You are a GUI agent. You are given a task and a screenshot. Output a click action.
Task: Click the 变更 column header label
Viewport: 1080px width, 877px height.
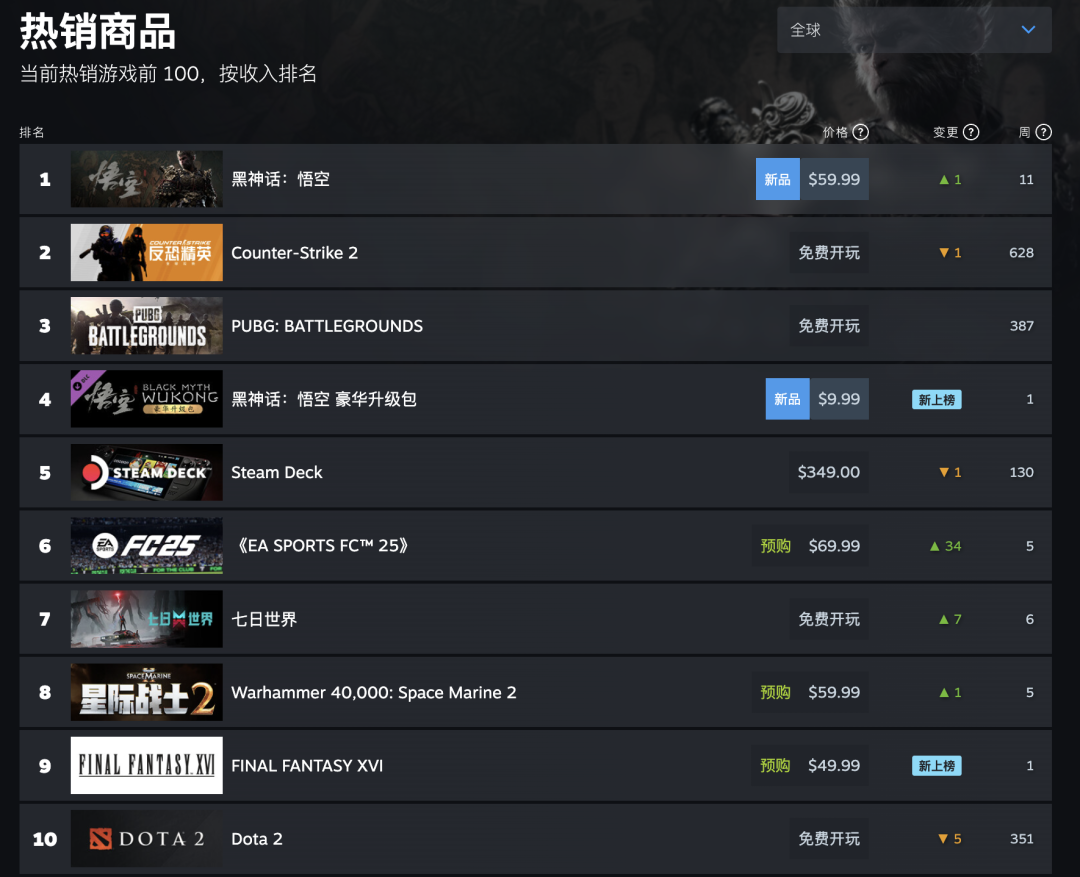[x=946, y=132]
